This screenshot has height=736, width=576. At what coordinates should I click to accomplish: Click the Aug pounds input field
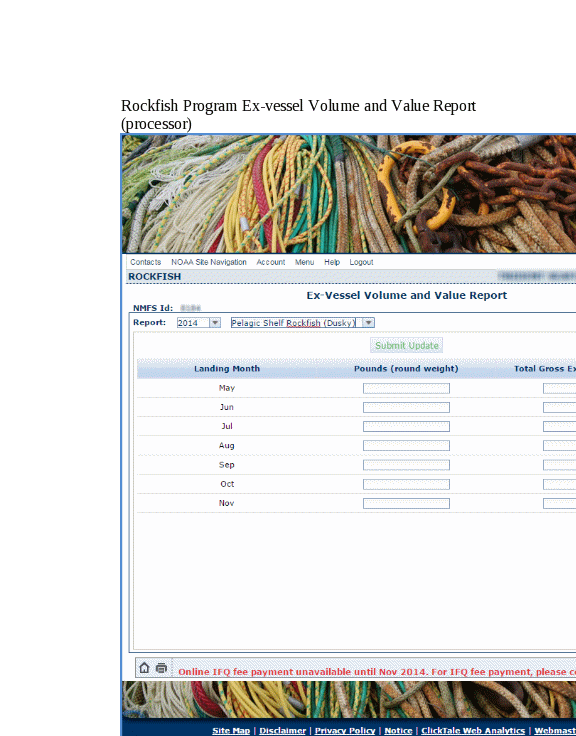pos(406,445)
